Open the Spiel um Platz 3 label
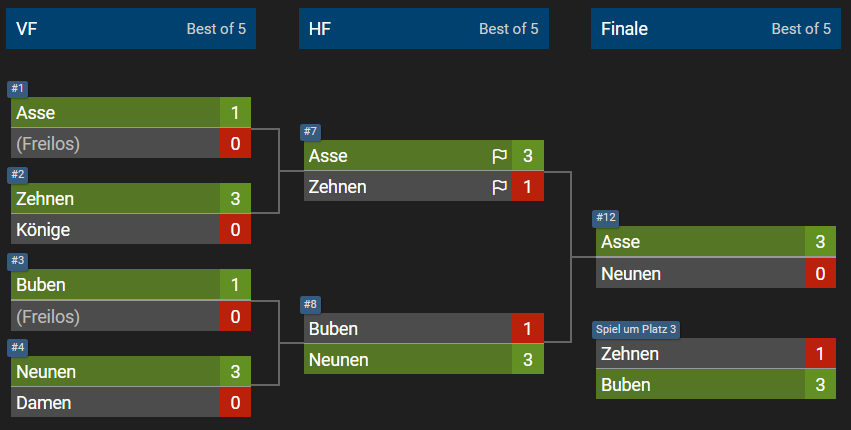851x430 pixels. click(636, 330)
